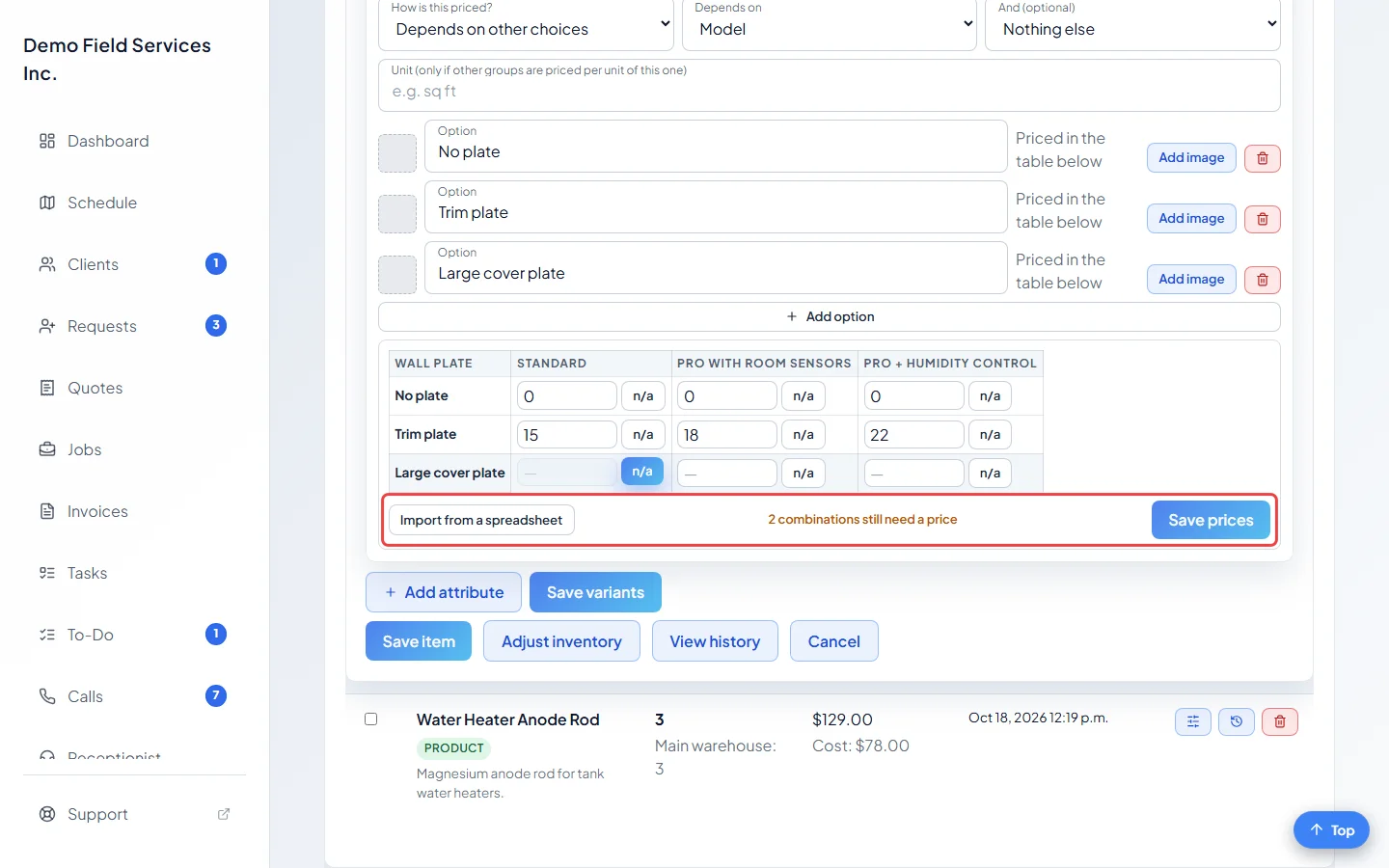Click image placeholder for No plate option
The height and width of the screenshot is (868, 1389).
pos(397,153)
